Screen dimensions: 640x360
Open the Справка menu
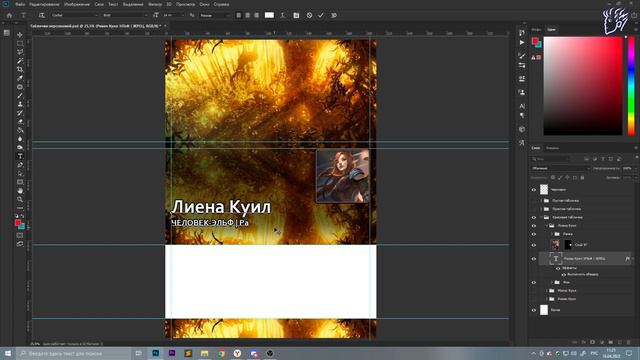click(221, 4)
